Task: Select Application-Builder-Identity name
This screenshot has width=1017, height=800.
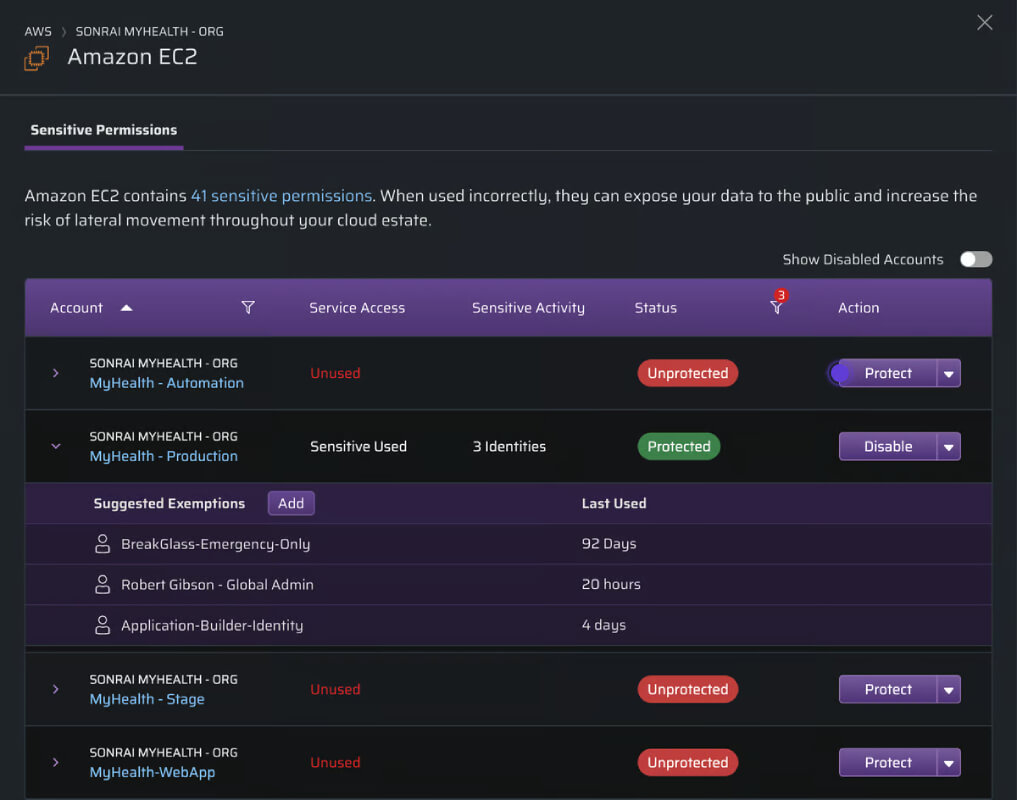Action: [212, 625]
